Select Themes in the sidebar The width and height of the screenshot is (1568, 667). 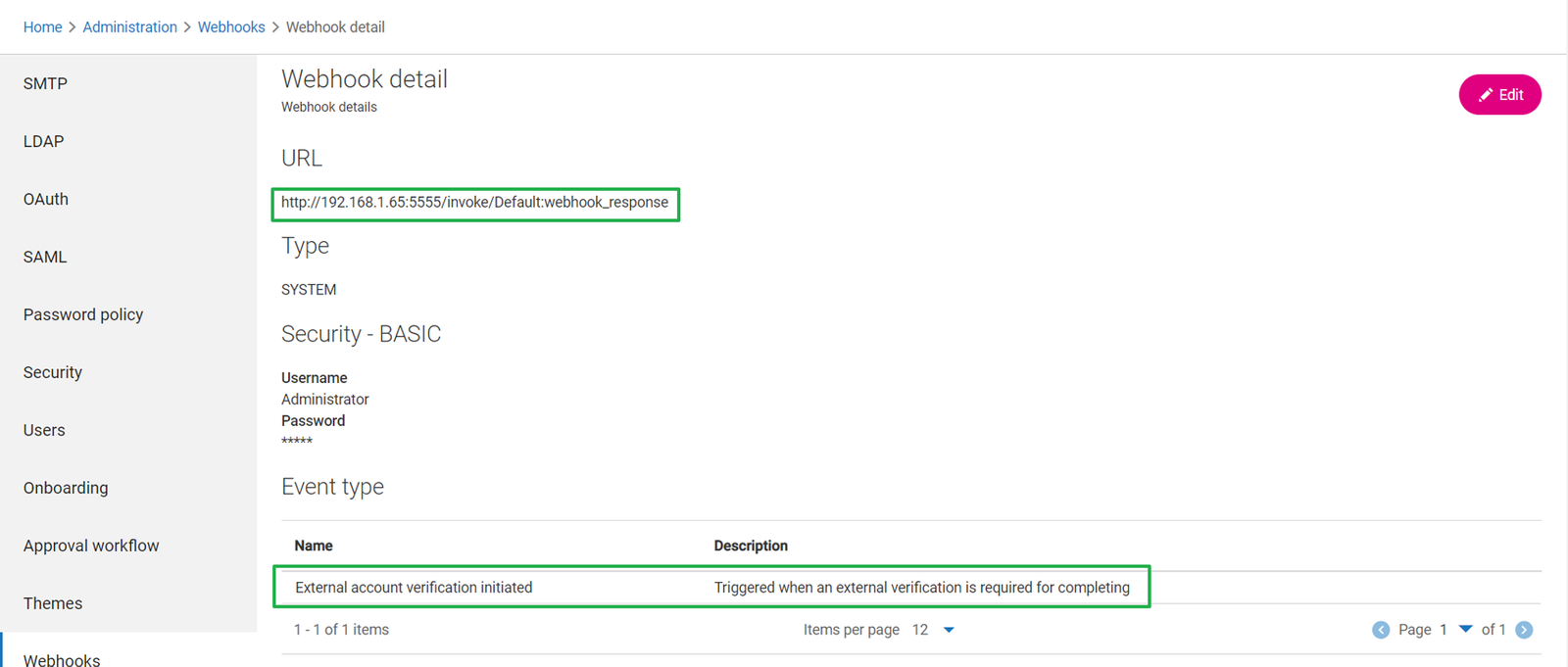(53, 604)
